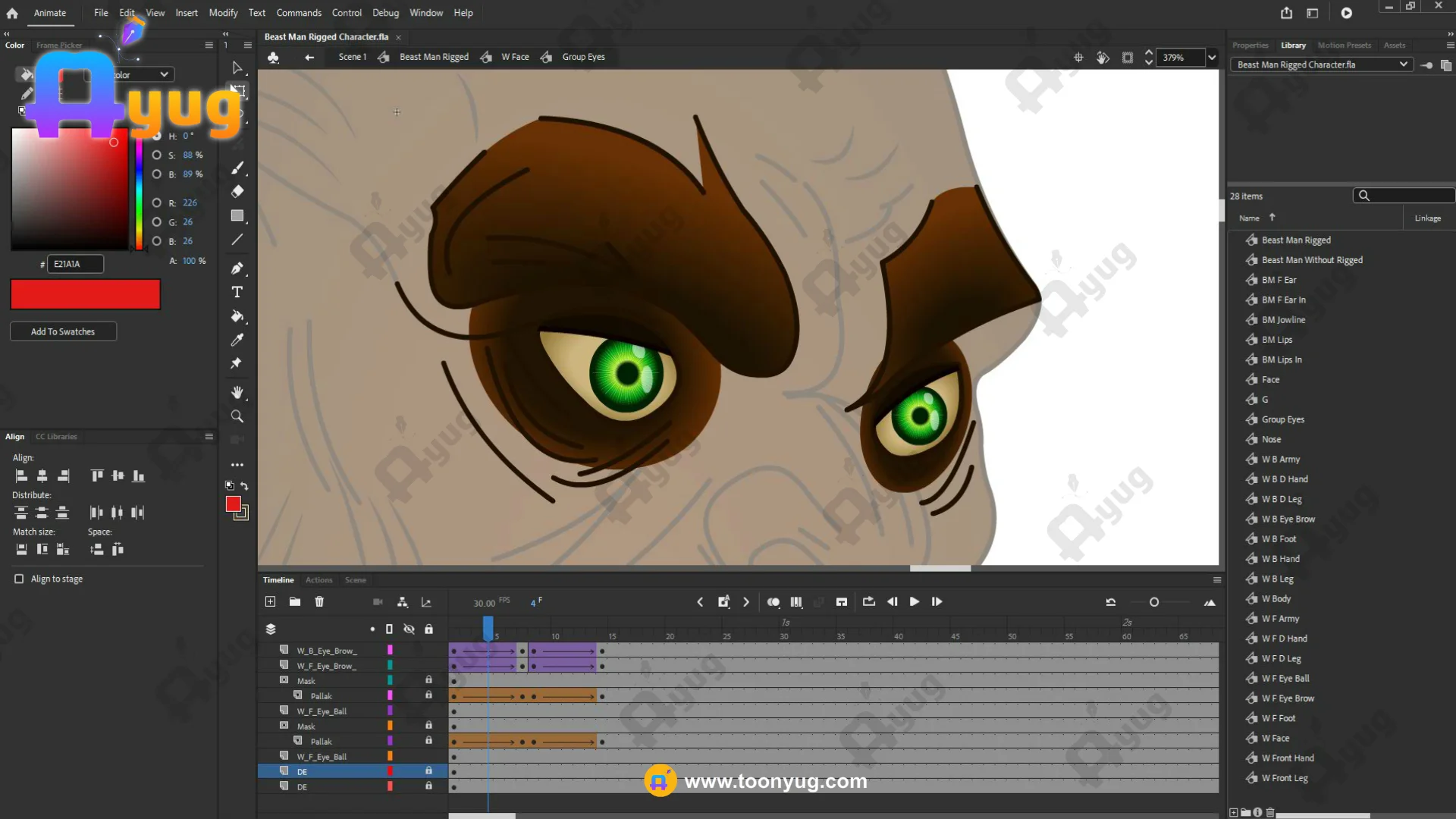Switch to the Properties tab
1456x819 pixels.
click(x=1250, y=45)
